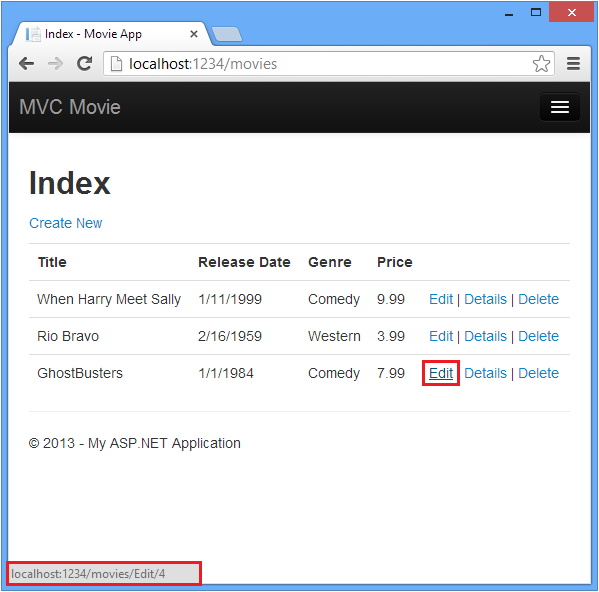Close the Index - Movie App tab
Screen dimensions: 599x592
pos(194,34)
